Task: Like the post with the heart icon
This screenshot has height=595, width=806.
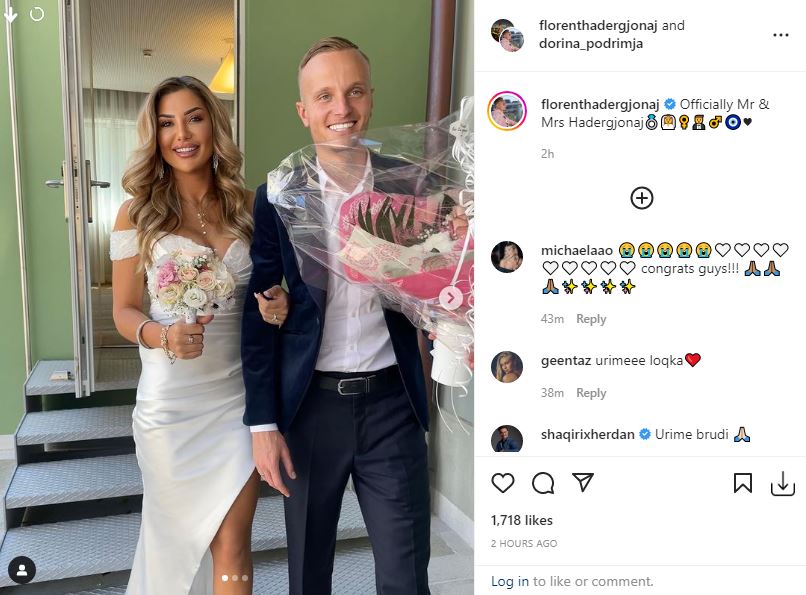Action: (503, 483)
